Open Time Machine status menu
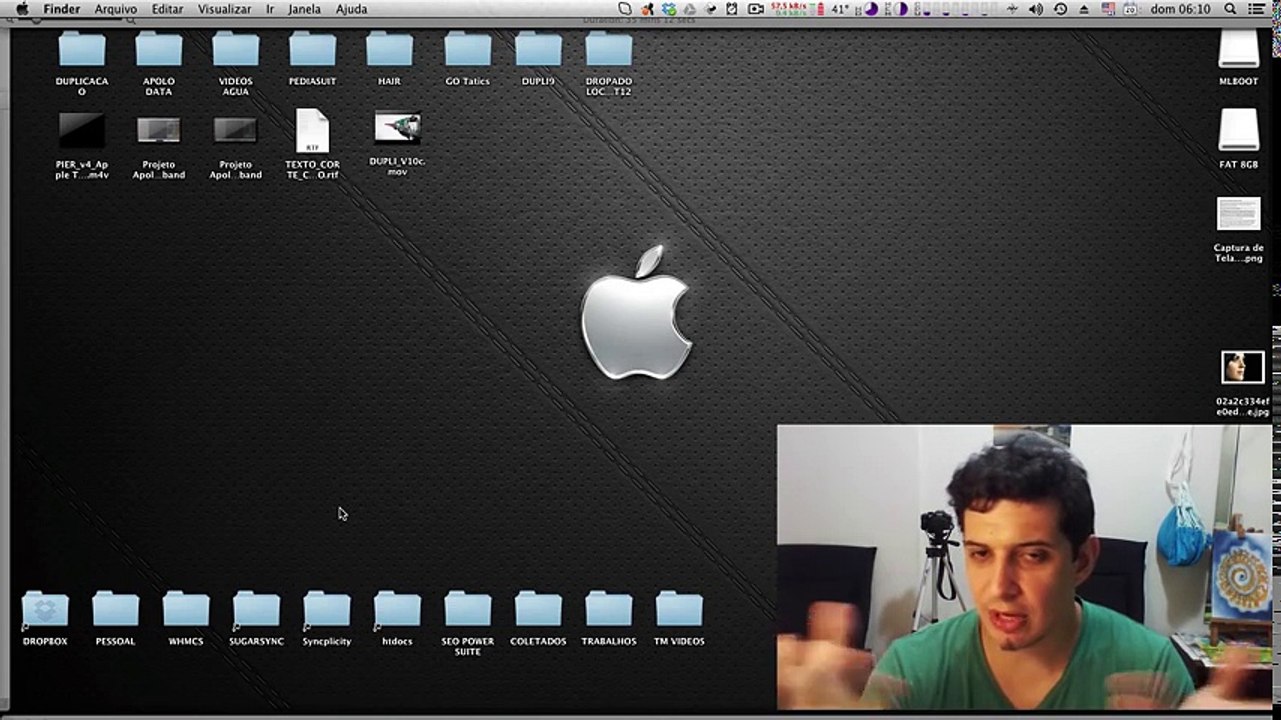The height and width of the screenshot is (720, 1281). (1060, 9)
